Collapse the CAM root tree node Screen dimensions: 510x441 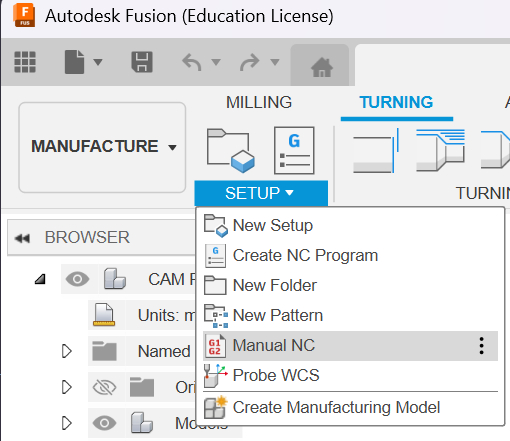tap(40, 279)
